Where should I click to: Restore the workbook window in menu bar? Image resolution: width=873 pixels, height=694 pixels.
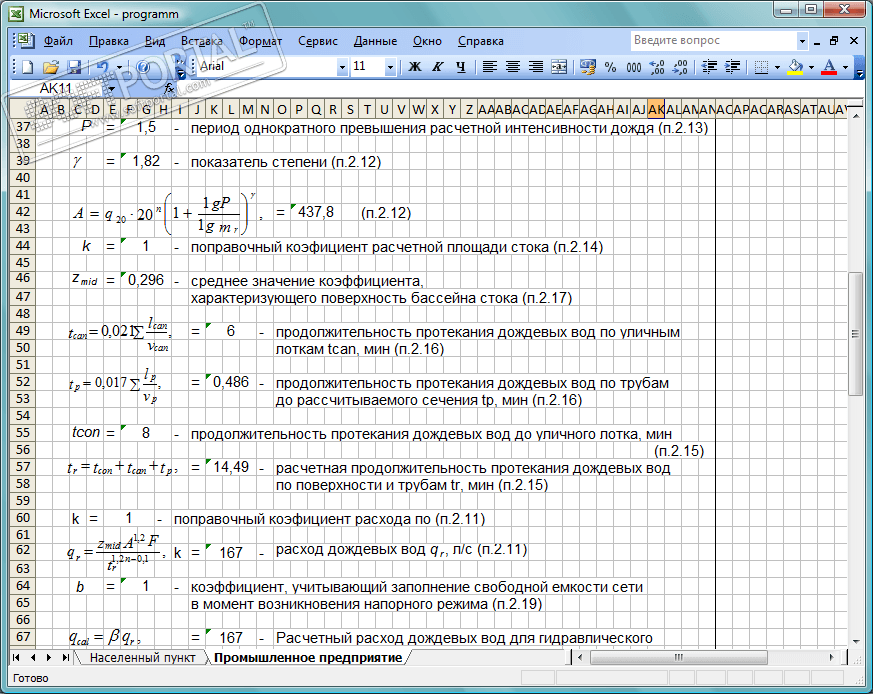click(x=833, y=41)
